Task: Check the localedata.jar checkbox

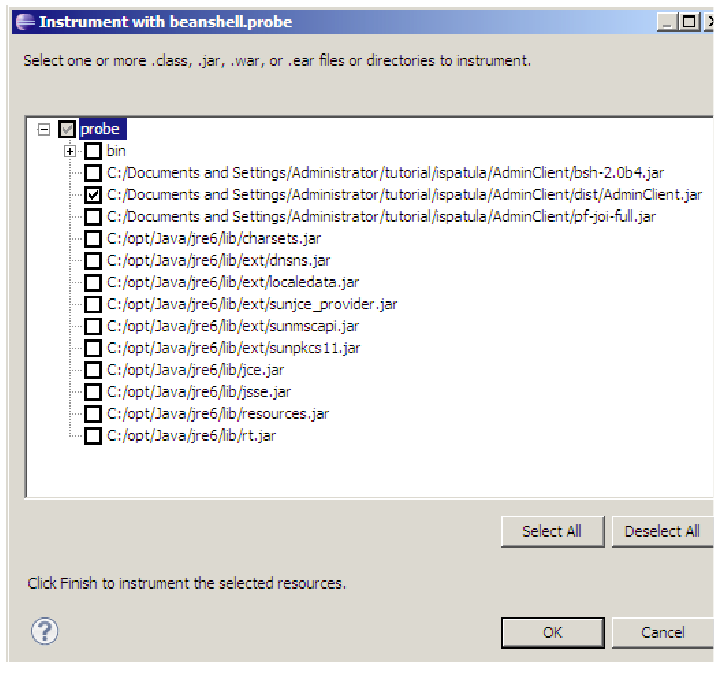Action: coord(93,283)
